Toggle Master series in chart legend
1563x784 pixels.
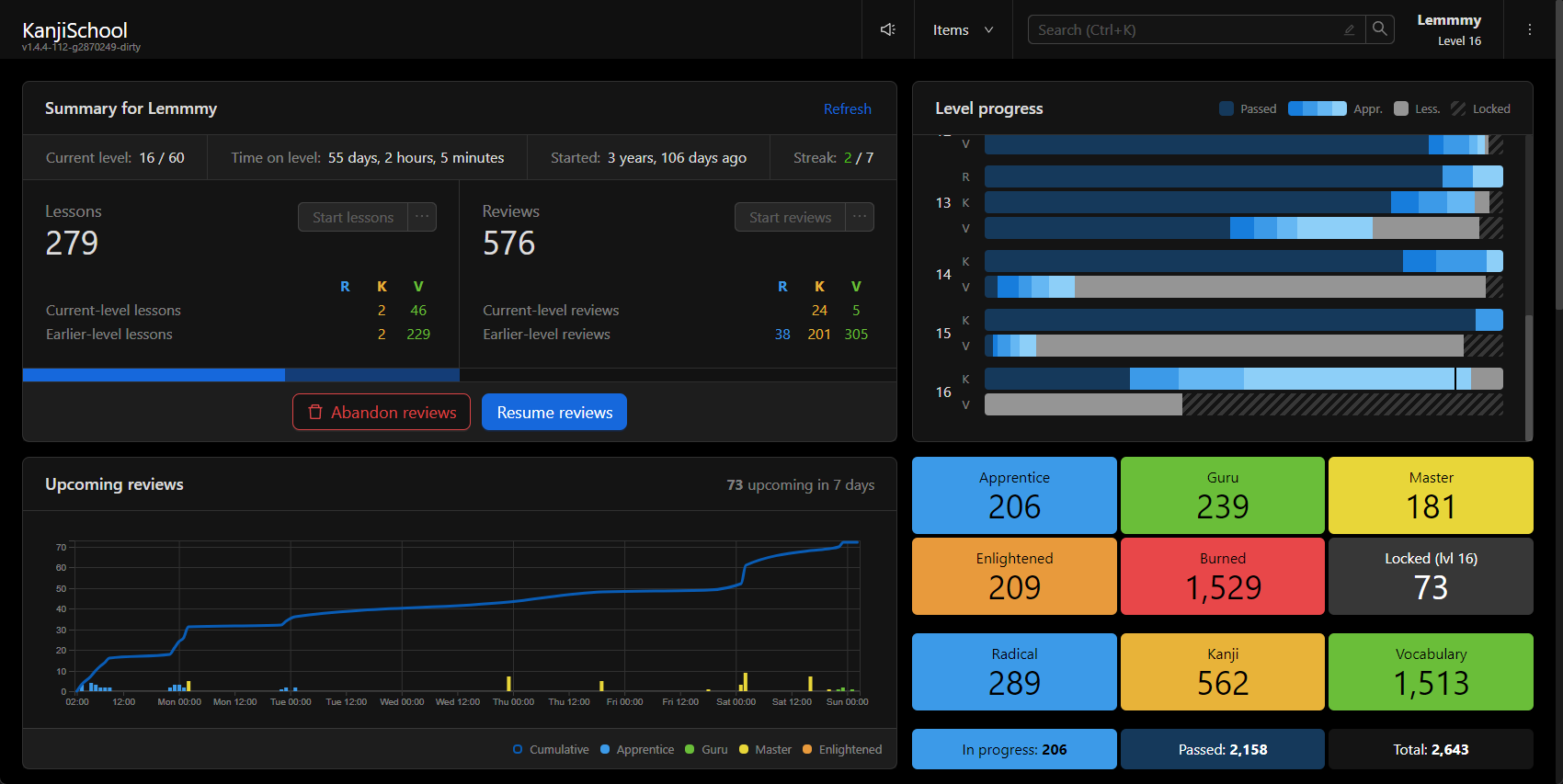(765, 749)
